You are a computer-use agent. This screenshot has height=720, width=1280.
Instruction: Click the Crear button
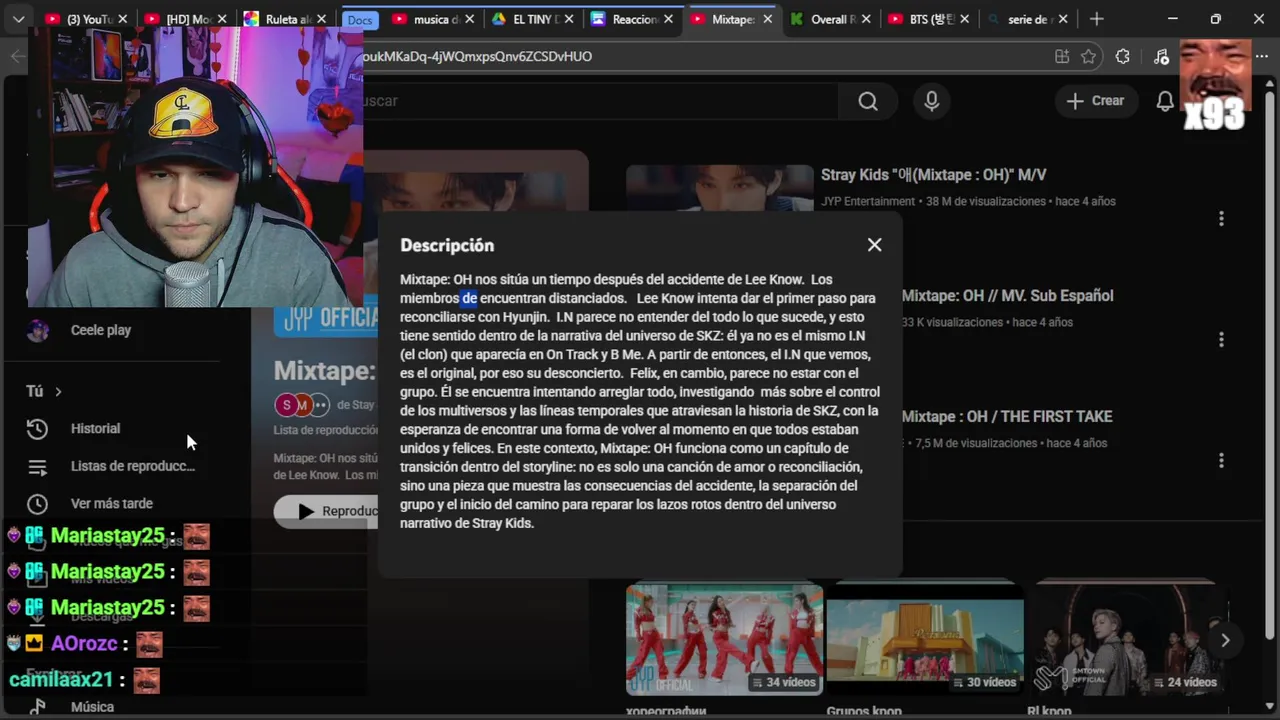click(x=1096, y=101)
